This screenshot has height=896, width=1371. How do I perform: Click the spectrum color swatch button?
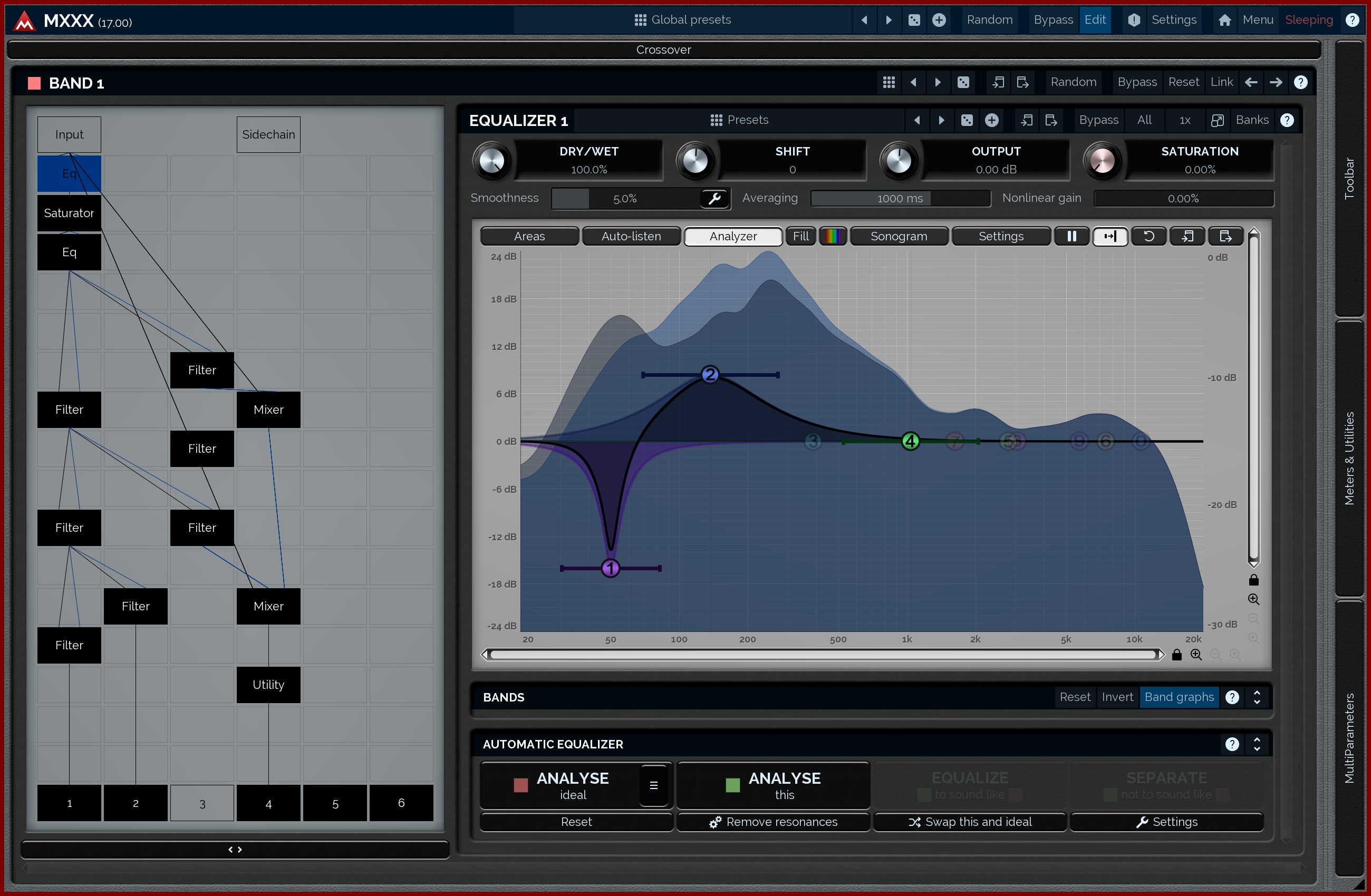[833, 236]
